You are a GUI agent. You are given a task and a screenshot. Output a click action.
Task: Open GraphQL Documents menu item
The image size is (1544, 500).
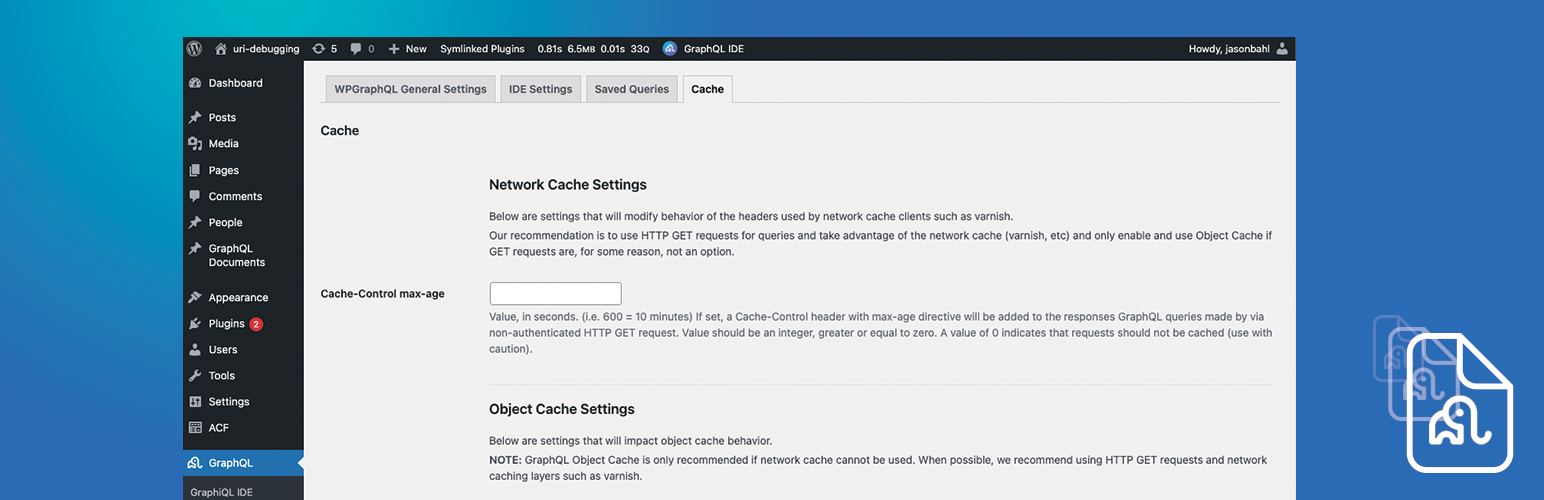point(243,255)
